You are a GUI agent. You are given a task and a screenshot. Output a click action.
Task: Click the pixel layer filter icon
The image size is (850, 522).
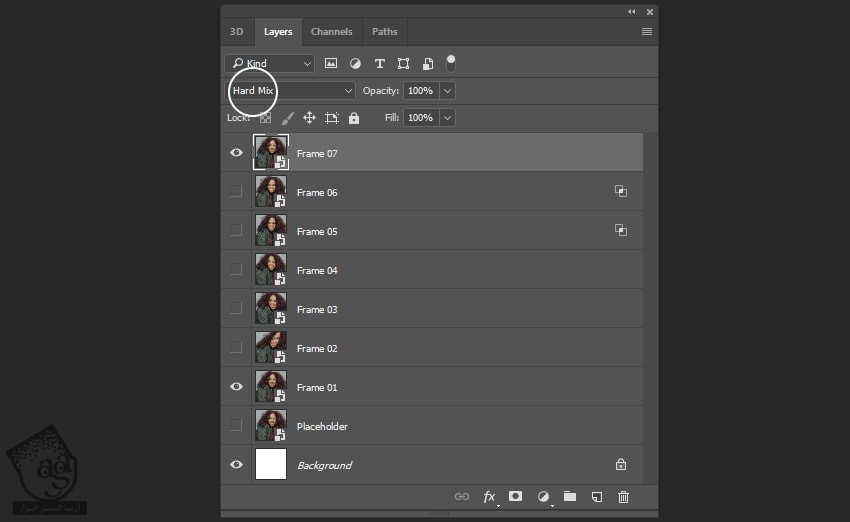point(331,63)
